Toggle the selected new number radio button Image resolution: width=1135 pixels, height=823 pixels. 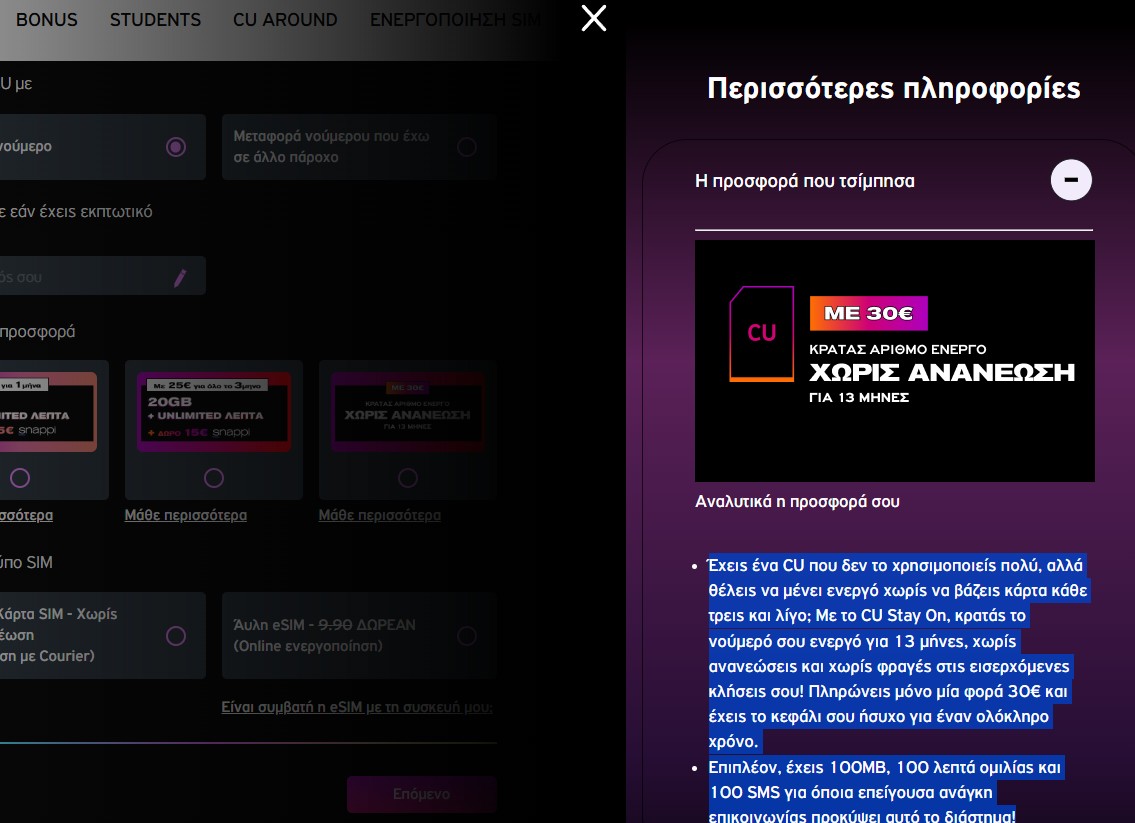pyautogui.click(x=176, y=147)
